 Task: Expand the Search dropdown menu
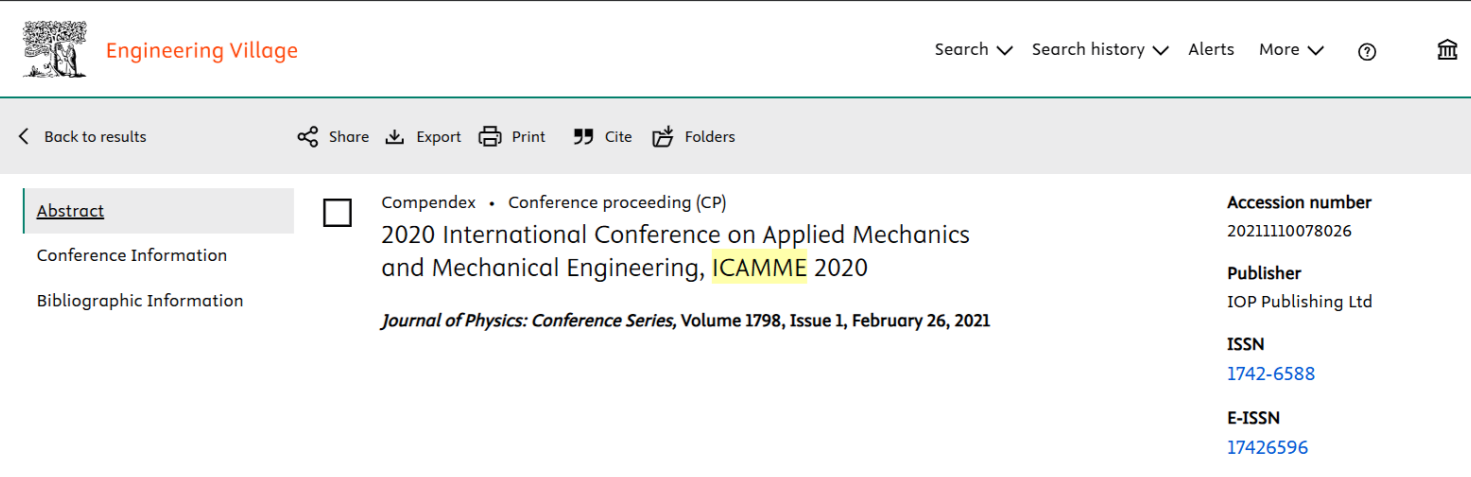tap(973, 50)
